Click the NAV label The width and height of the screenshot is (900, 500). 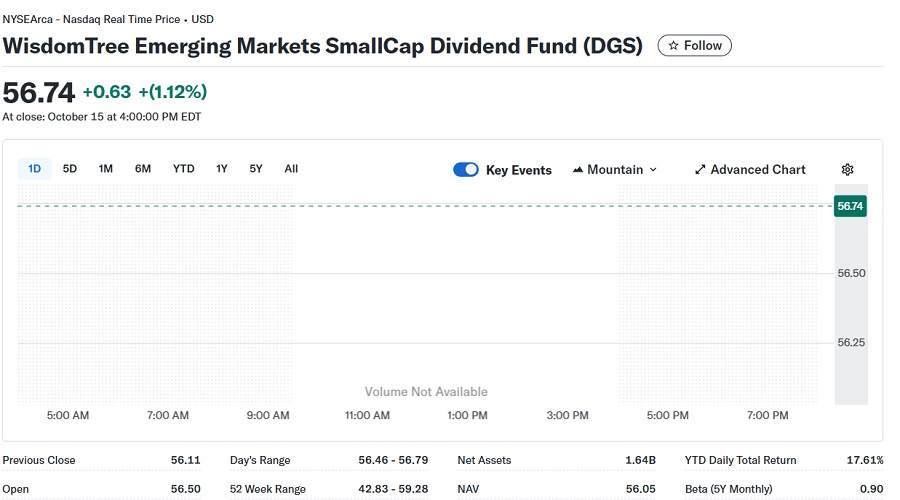(468, 489)
